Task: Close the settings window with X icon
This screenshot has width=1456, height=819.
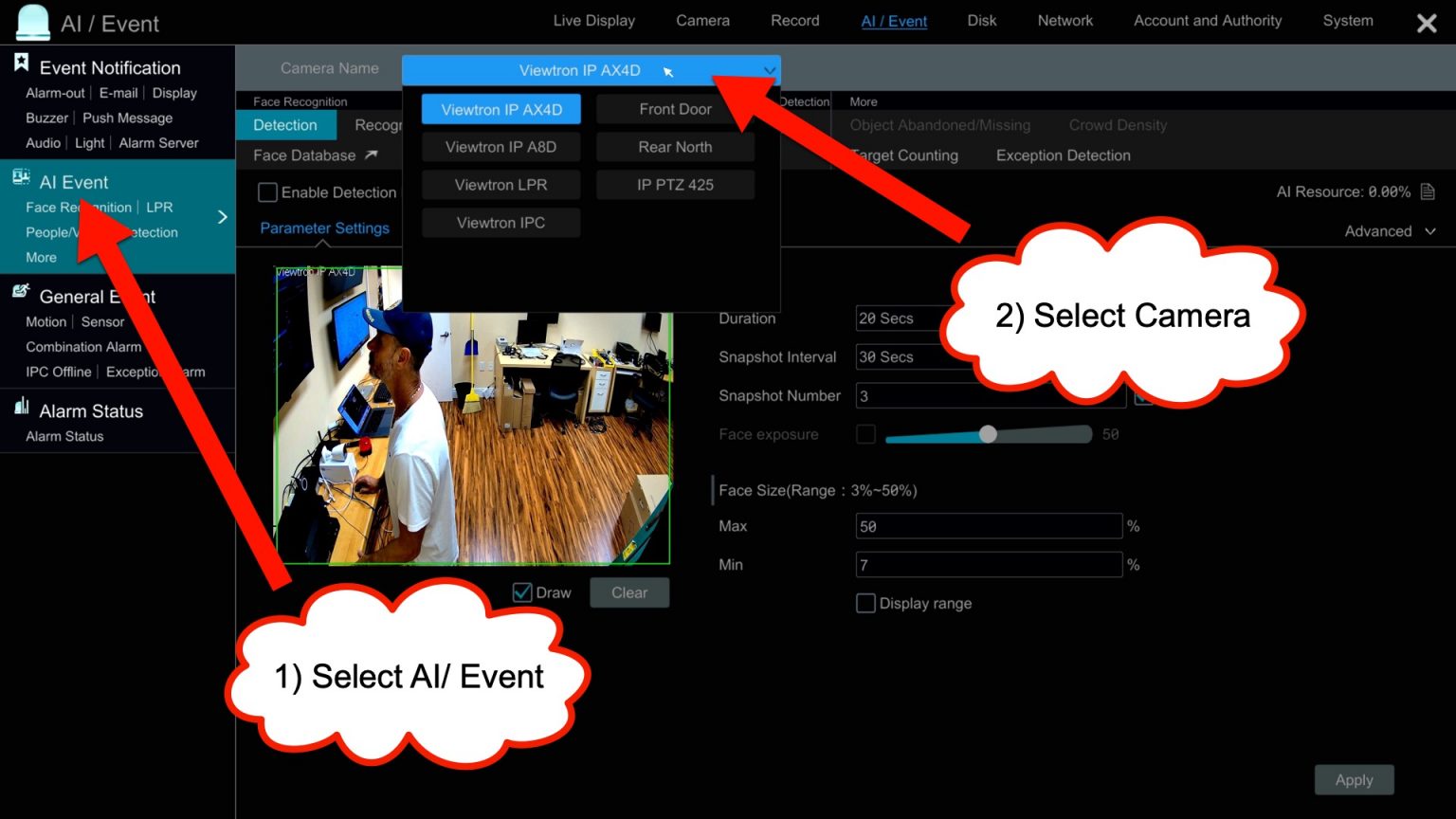Action: [x=1426, y=24]
